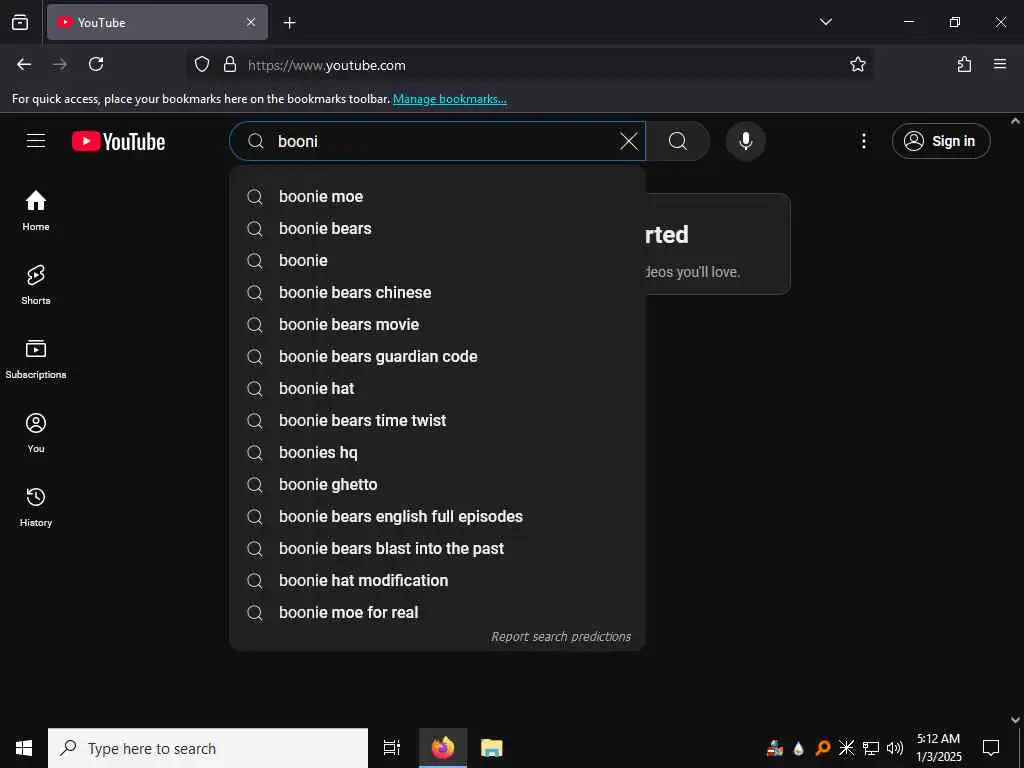Start voice search with the microphone icon
The width and height of the screenshot is (1024, 768).
pyautogui.click(x=746, y=141)
